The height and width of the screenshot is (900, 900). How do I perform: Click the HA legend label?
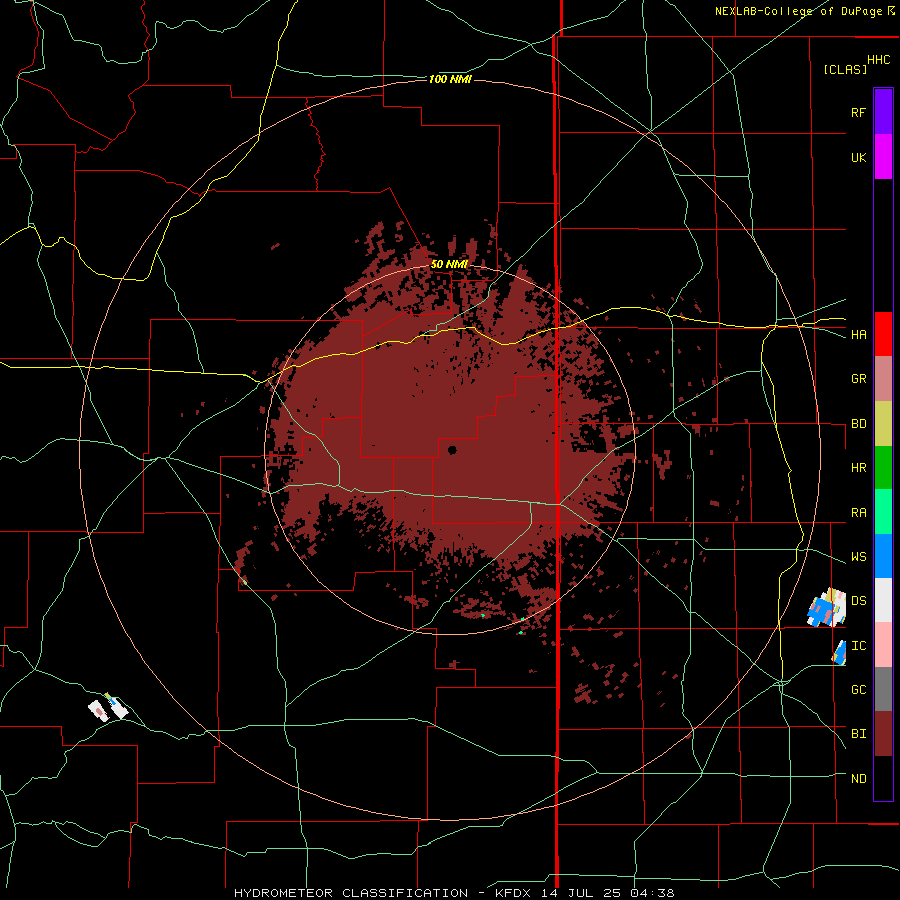click(858, 335)
